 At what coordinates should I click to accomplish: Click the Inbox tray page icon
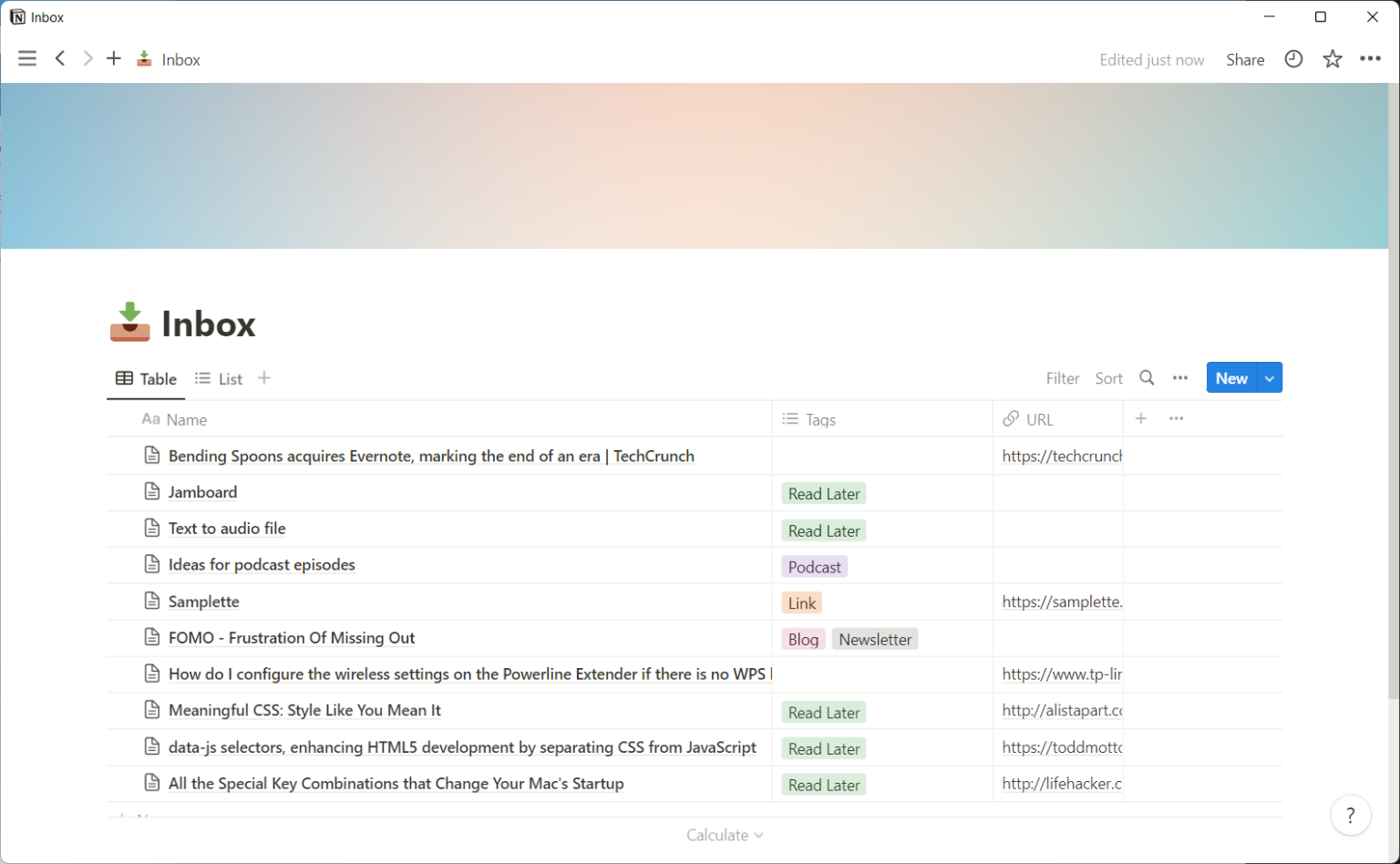(130, 323)
